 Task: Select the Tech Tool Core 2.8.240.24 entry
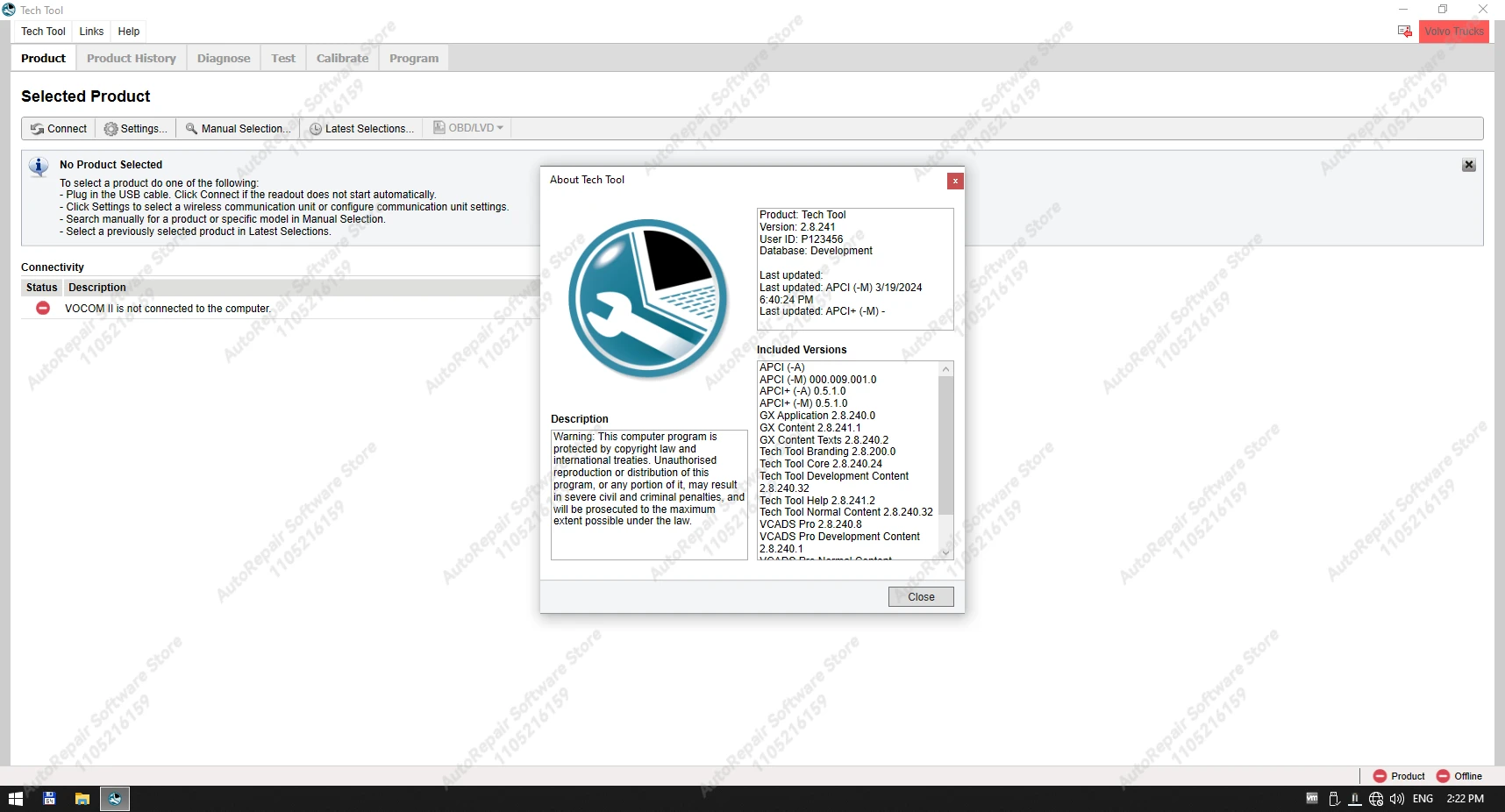coord(821,464)
